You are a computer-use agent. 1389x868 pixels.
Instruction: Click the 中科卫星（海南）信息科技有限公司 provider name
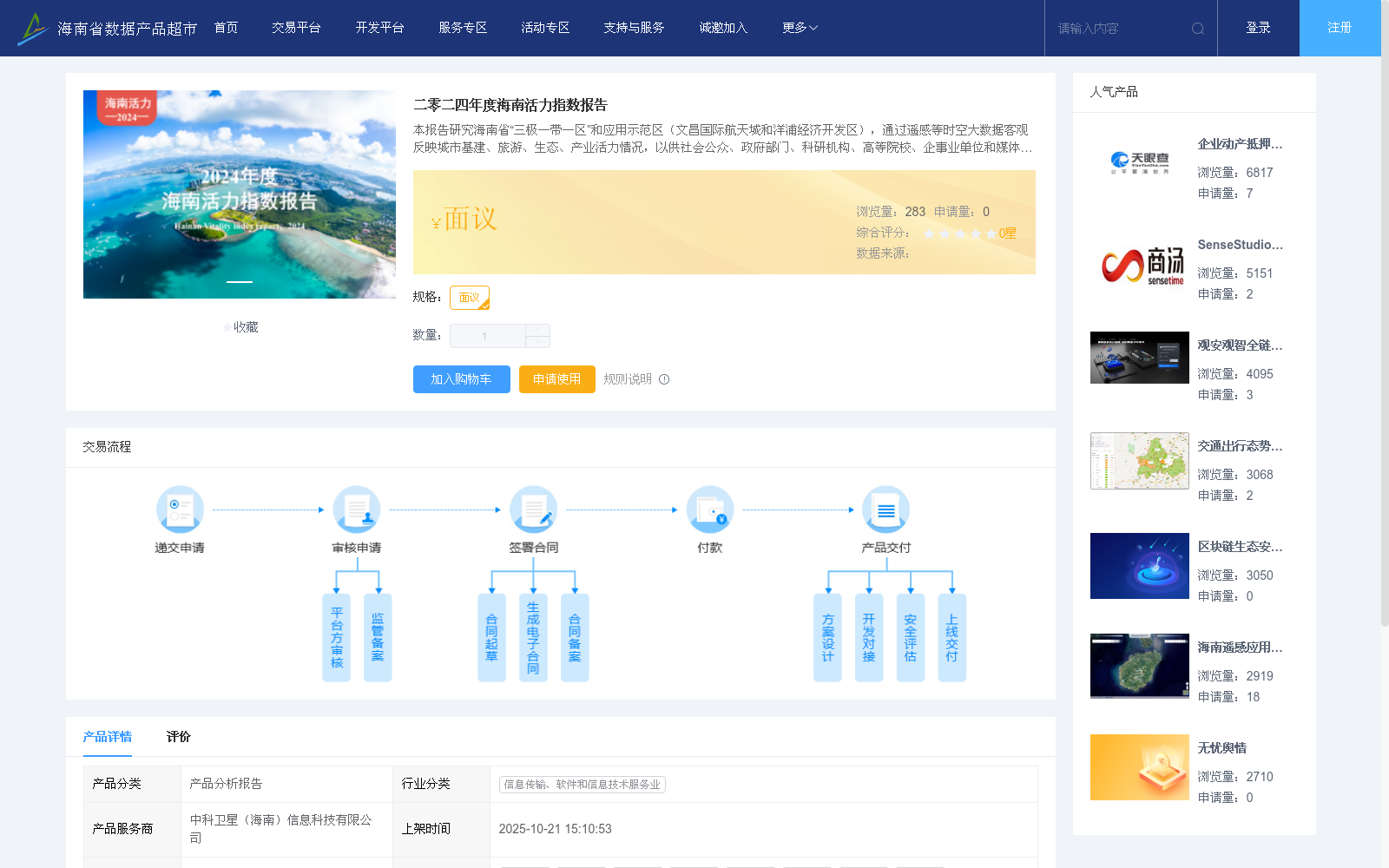(281, 829)
